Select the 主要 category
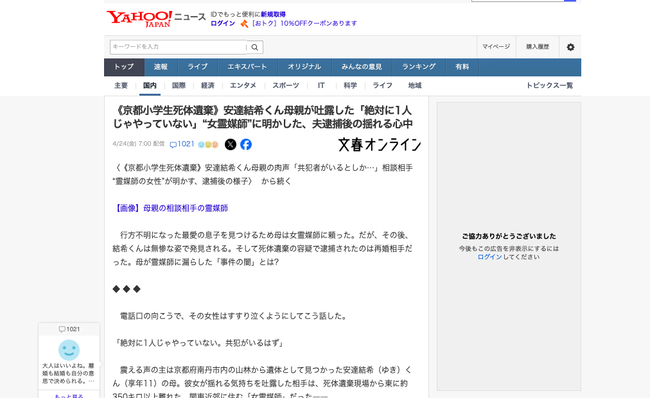 [121, 85]
